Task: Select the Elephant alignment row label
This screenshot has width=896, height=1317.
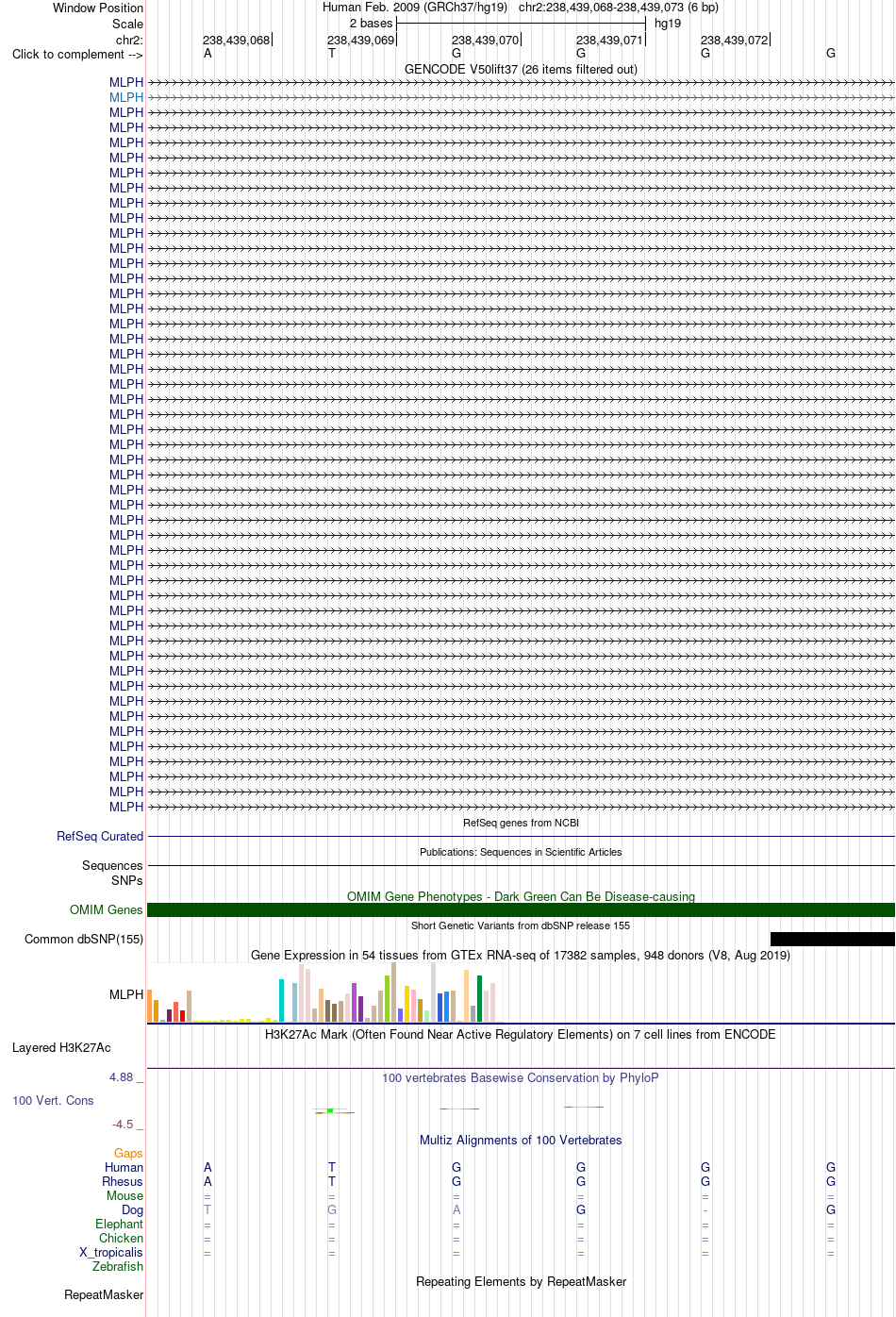Action: click(x=119, y=1224)
